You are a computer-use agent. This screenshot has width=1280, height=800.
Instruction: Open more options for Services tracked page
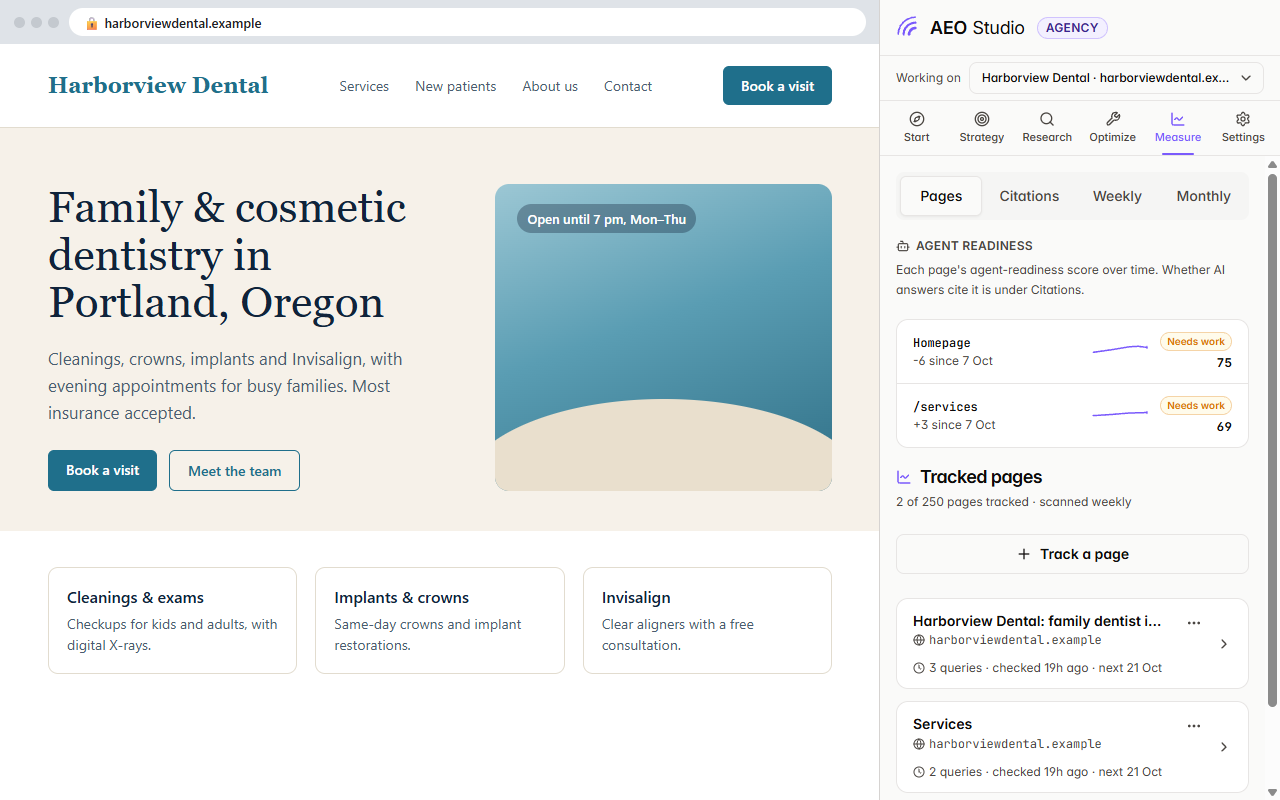[x=1193, y=726]
